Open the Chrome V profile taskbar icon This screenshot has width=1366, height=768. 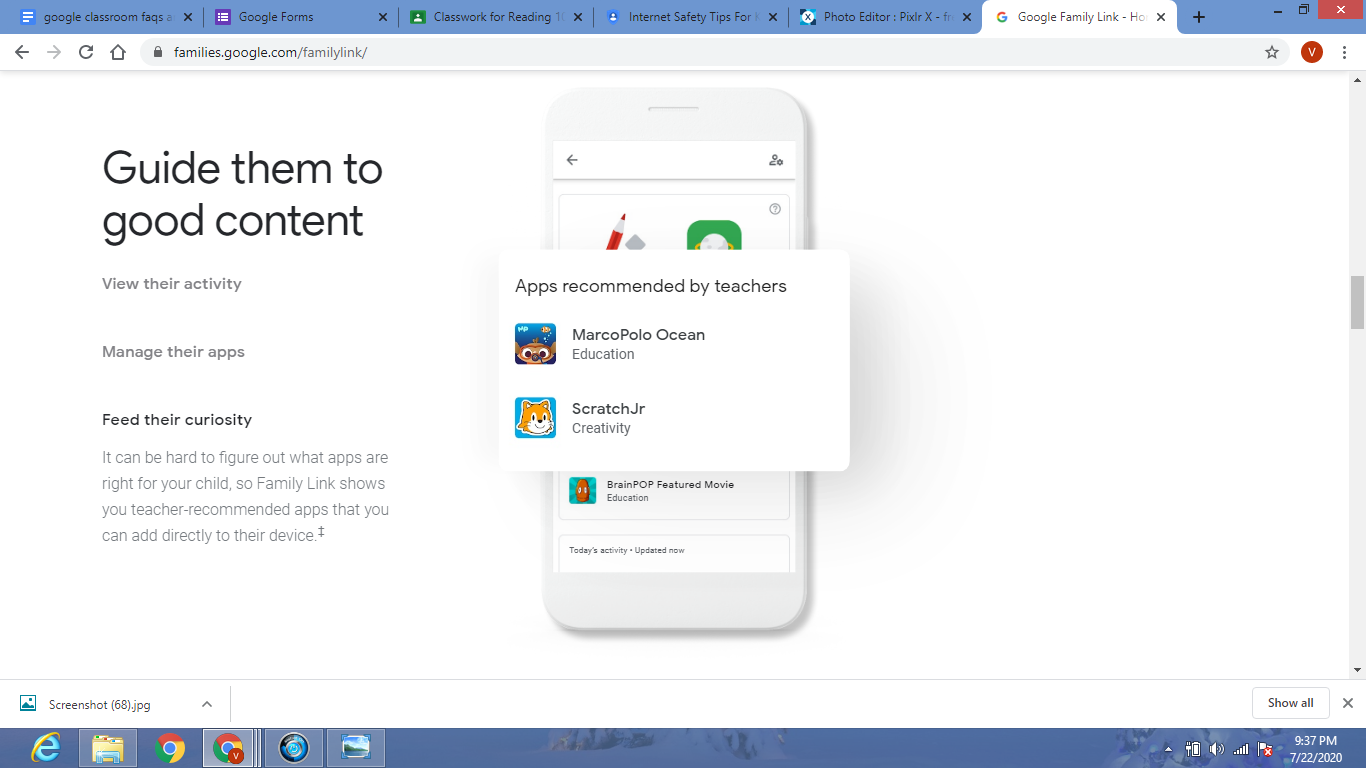tap(229, 748)
